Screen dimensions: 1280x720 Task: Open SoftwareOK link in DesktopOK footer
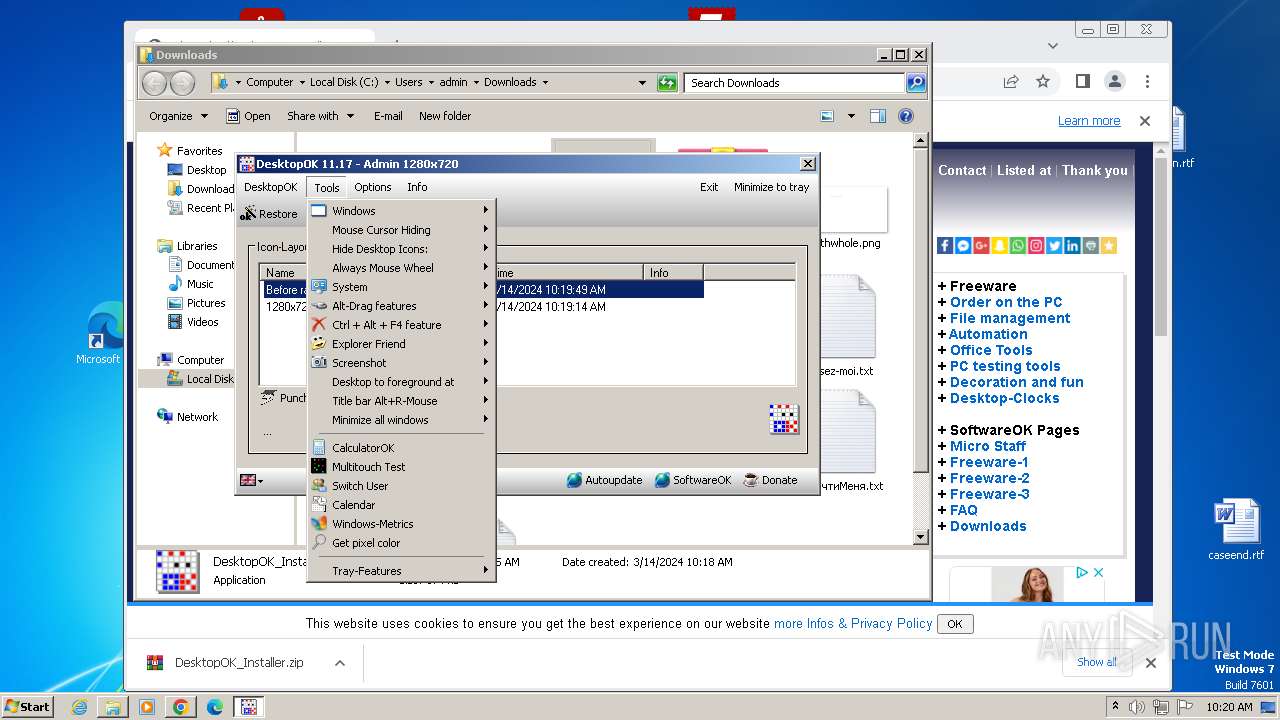click(x=692, y=480)
